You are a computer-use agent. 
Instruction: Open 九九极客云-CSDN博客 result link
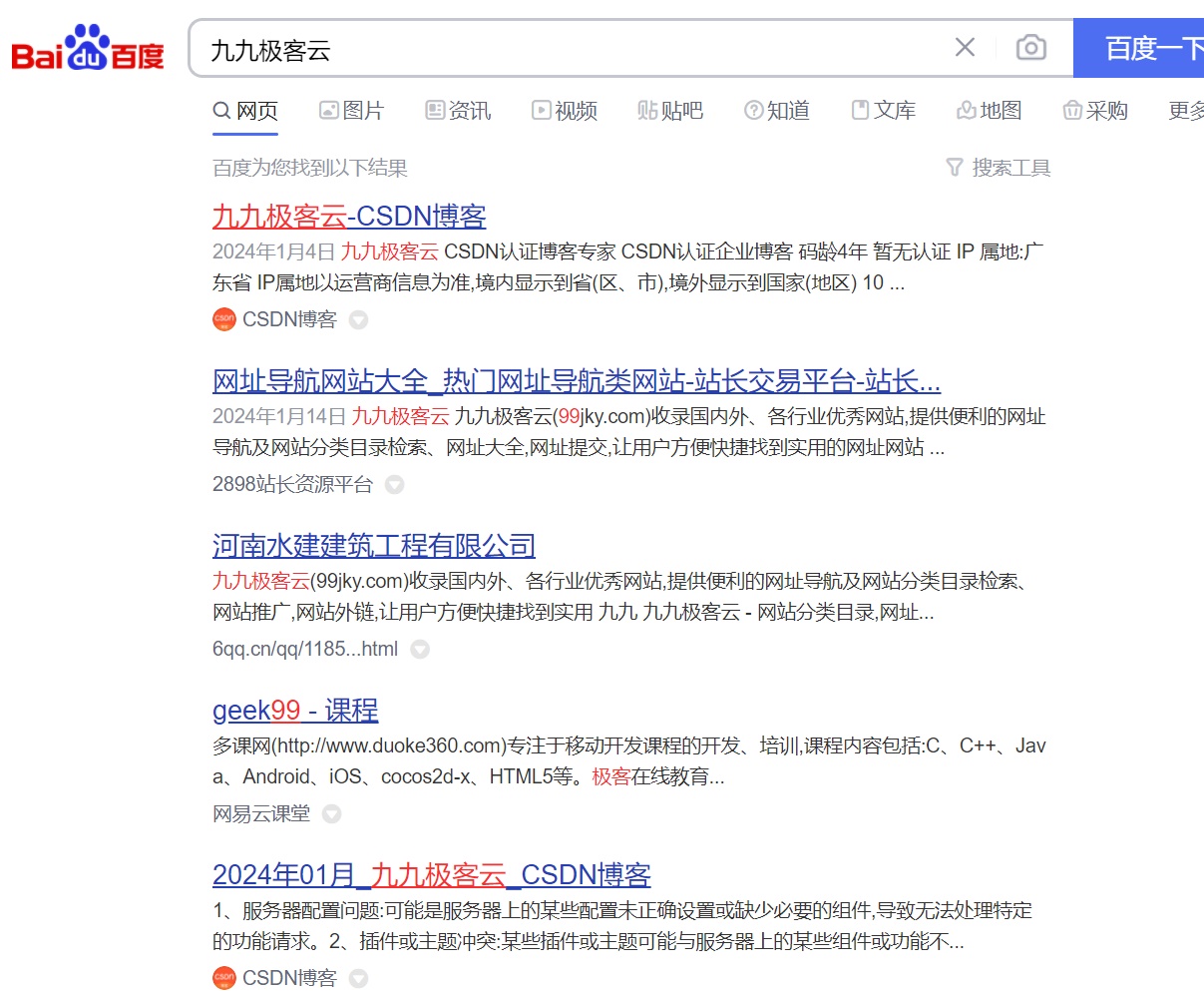(x=349, y=217)
